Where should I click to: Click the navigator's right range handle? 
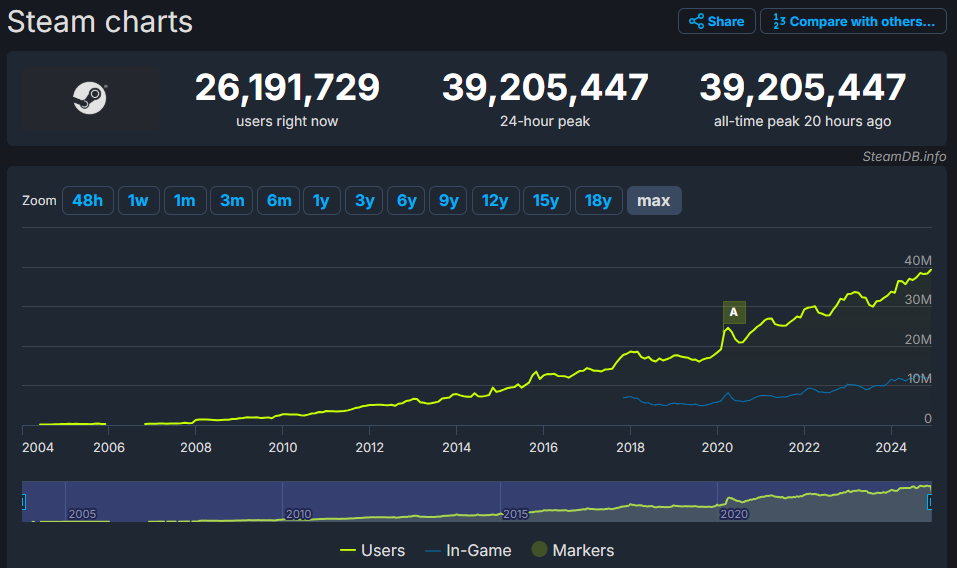930,501
